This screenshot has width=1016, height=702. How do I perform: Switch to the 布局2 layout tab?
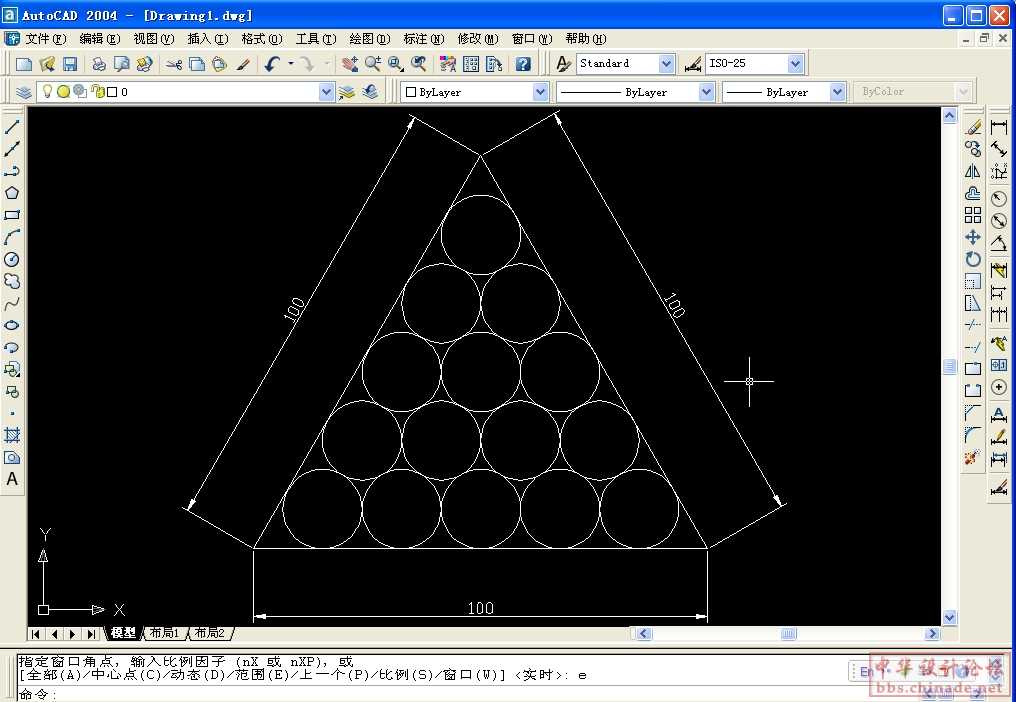[x=210, y=633]
